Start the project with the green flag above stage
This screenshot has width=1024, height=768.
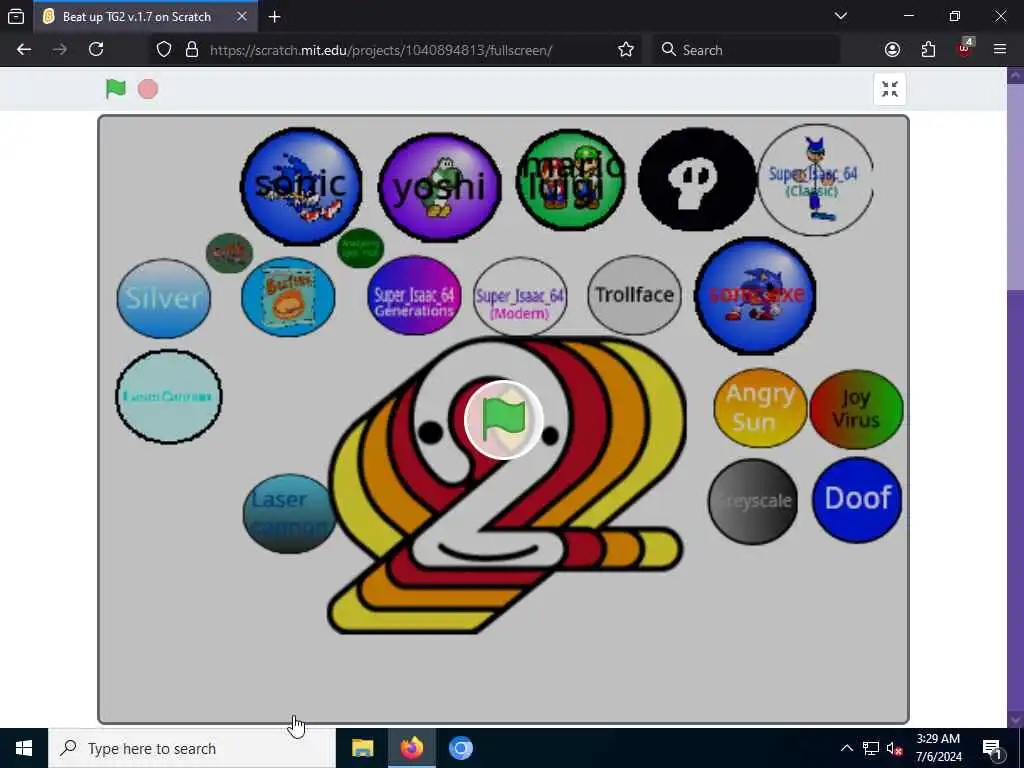pos(116,89)
